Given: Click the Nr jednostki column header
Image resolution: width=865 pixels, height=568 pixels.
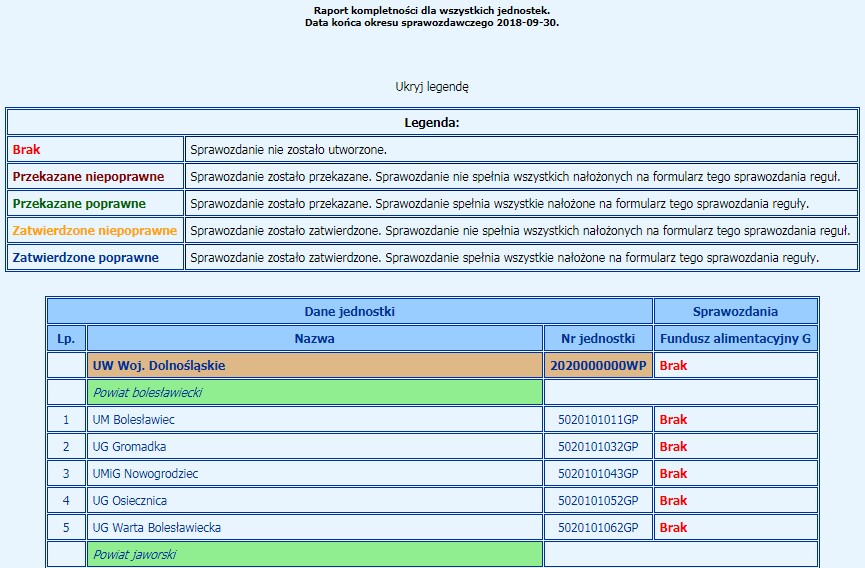Looking at the screenshot, I should [x=598, y=339].
